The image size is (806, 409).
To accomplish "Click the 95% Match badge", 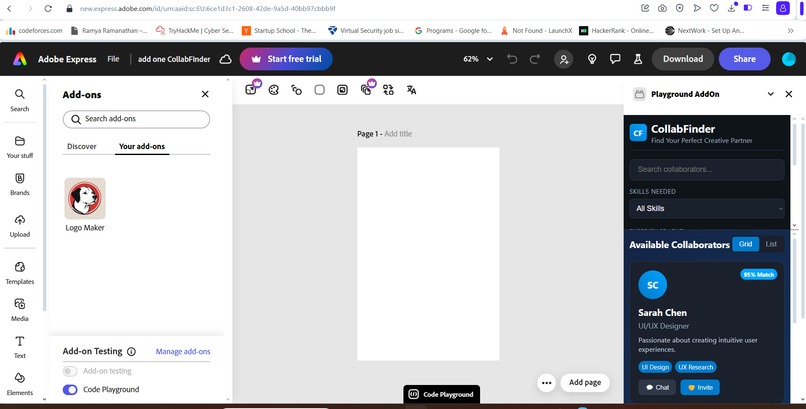I will [759, 275].
